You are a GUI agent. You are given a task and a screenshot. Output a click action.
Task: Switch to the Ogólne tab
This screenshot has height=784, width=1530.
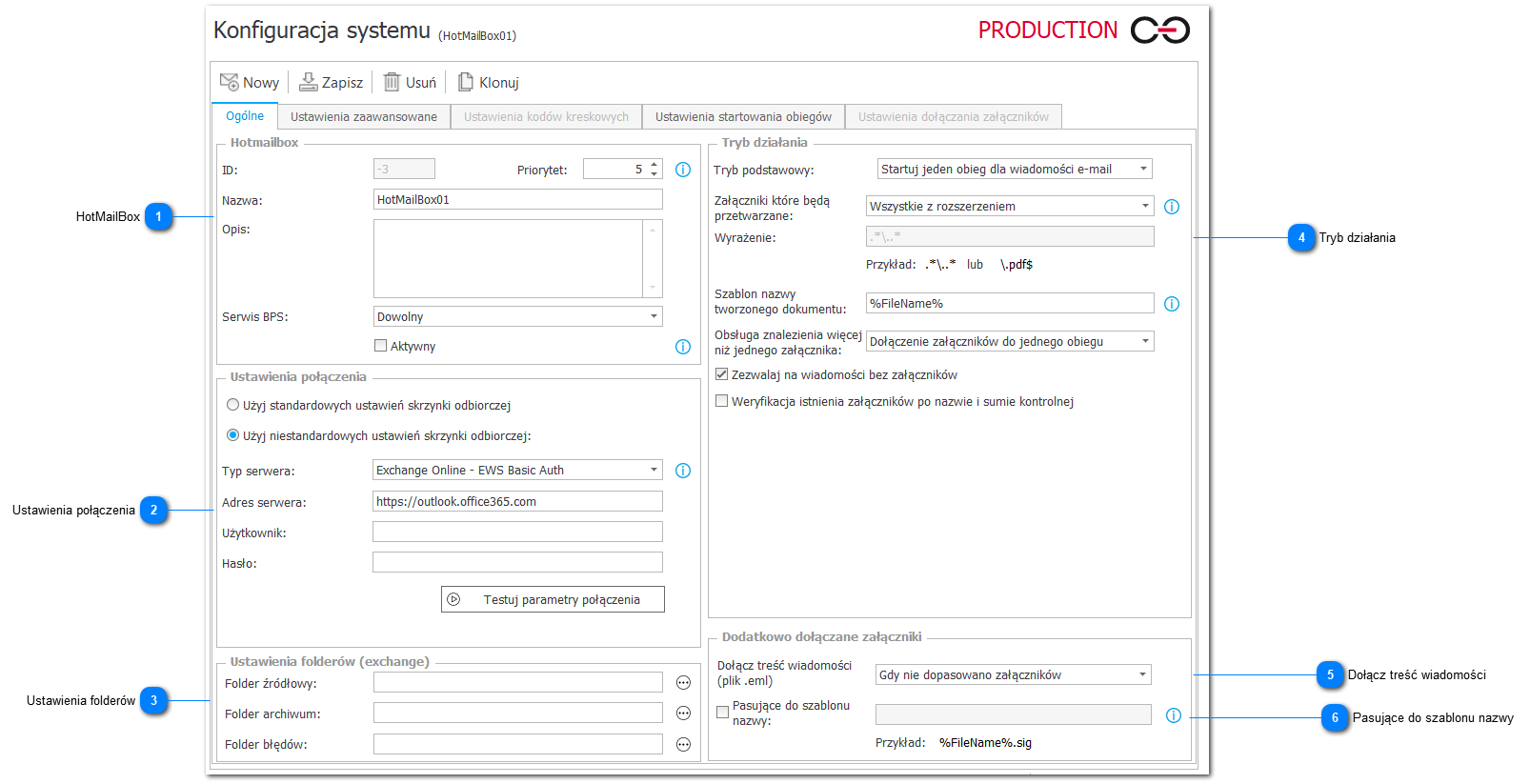click(245, 116)
